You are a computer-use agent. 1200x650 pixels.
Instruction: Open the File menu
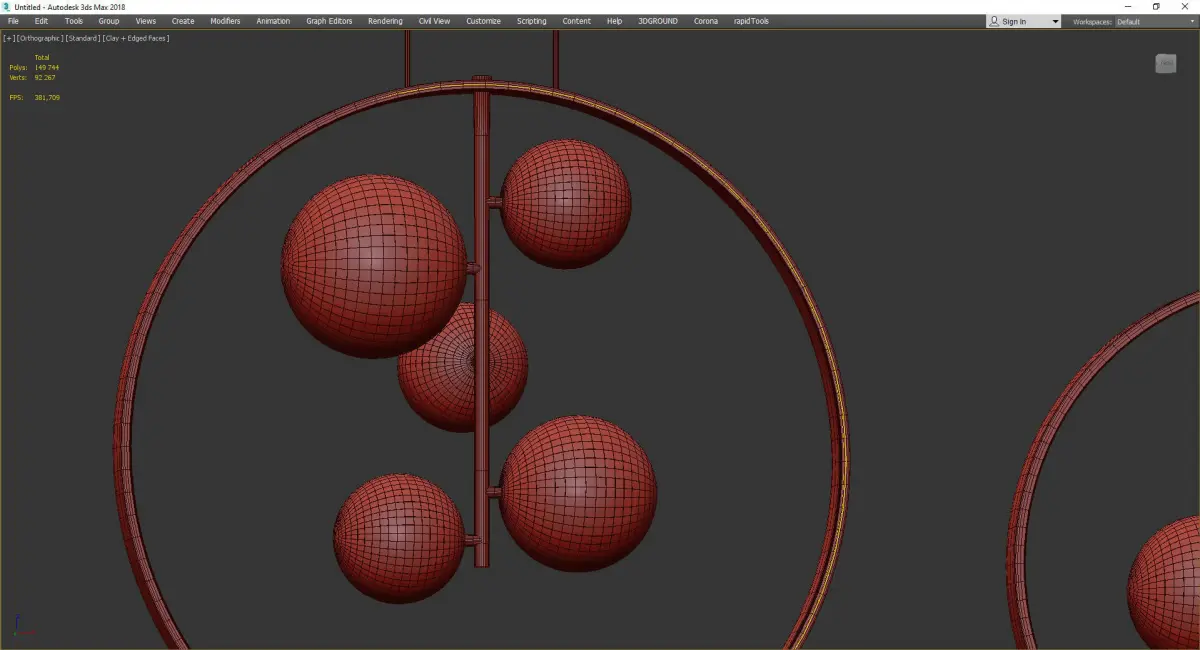click(13, 21)
